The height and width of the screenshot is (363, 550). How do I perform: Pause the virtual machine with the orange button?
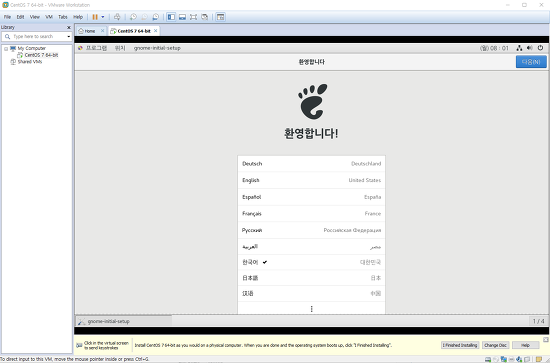tap(95, 17)
